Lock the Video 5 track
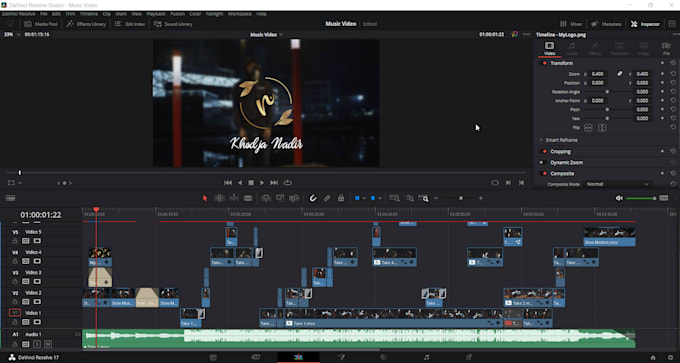 tap(15, 241)
